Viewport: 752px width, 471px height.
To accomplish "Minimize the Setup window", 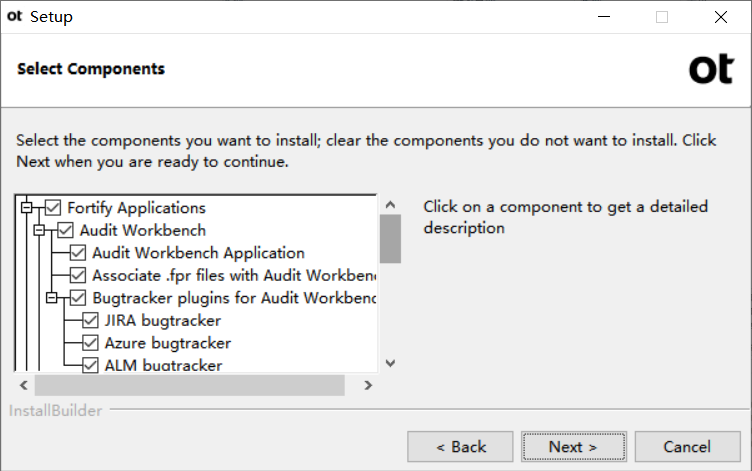I will [x=604, y=17].
